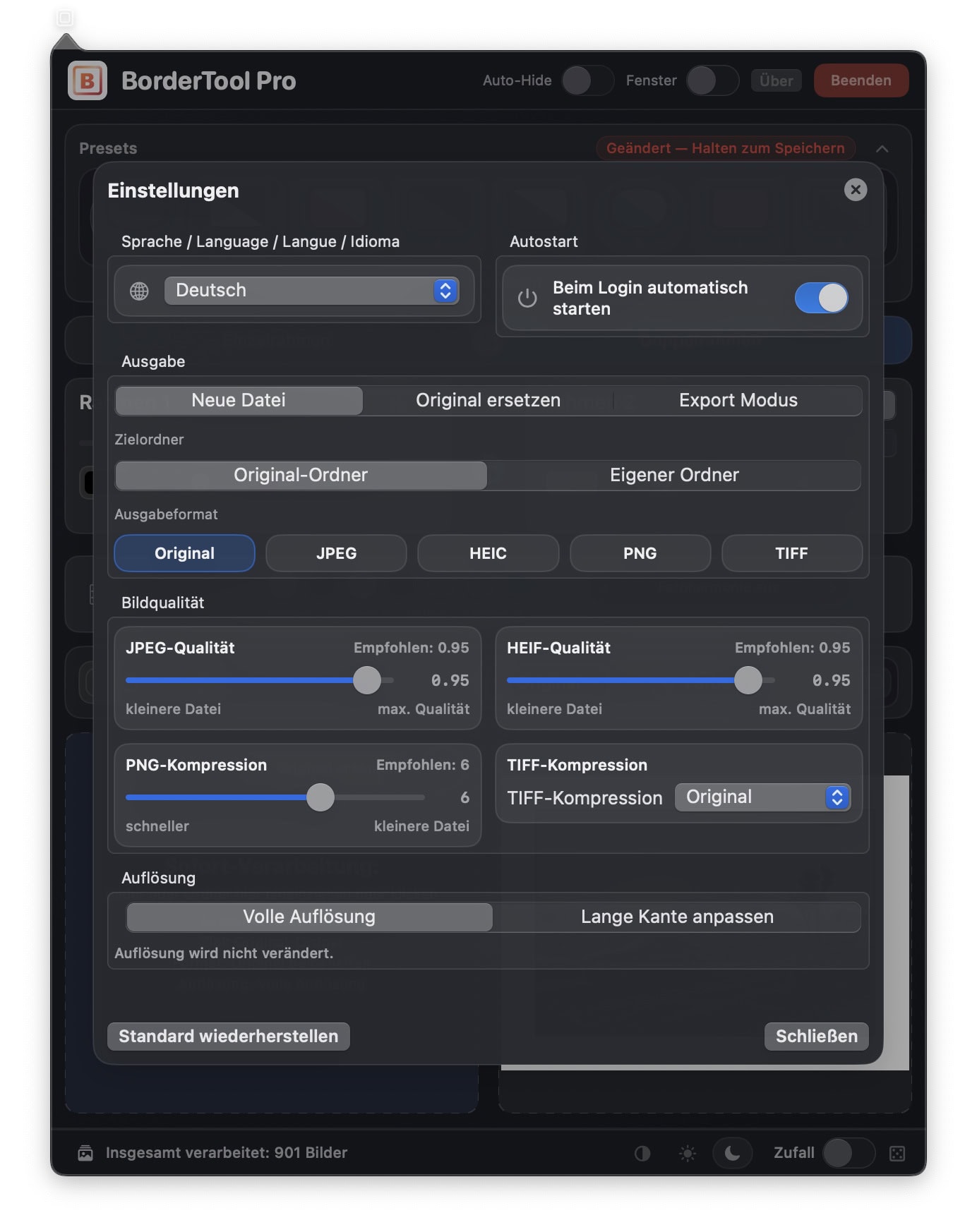Click the power icon beside autostart
Screen dimensions: 977x1232
pos(527,298)
